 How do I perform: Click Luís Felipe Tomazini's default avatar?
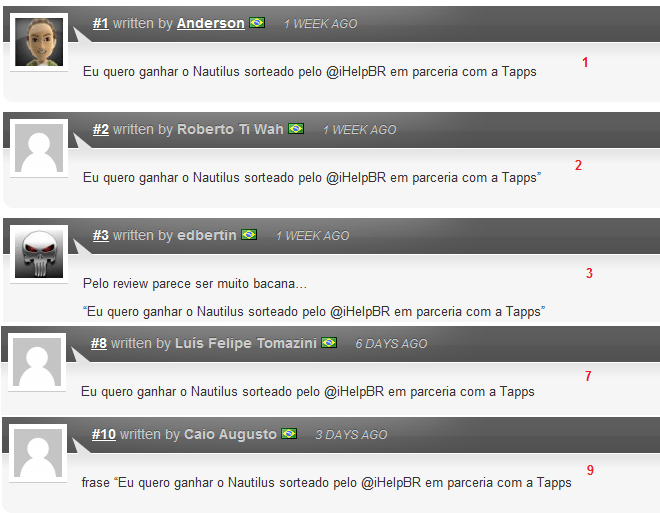point(37,362)
